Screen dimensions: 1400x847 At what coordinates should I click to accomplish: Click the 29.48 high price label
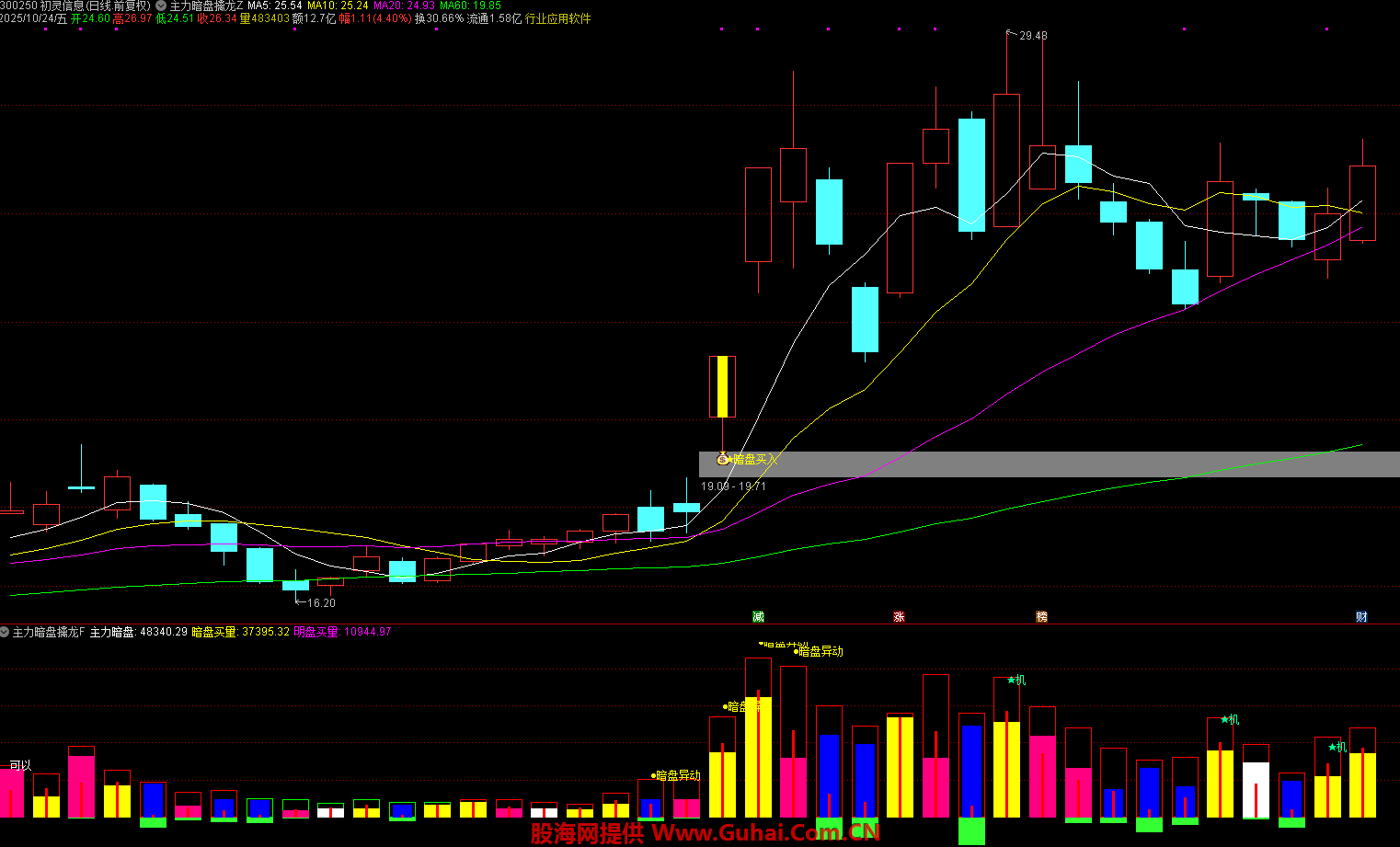(x=1032, y=36)
